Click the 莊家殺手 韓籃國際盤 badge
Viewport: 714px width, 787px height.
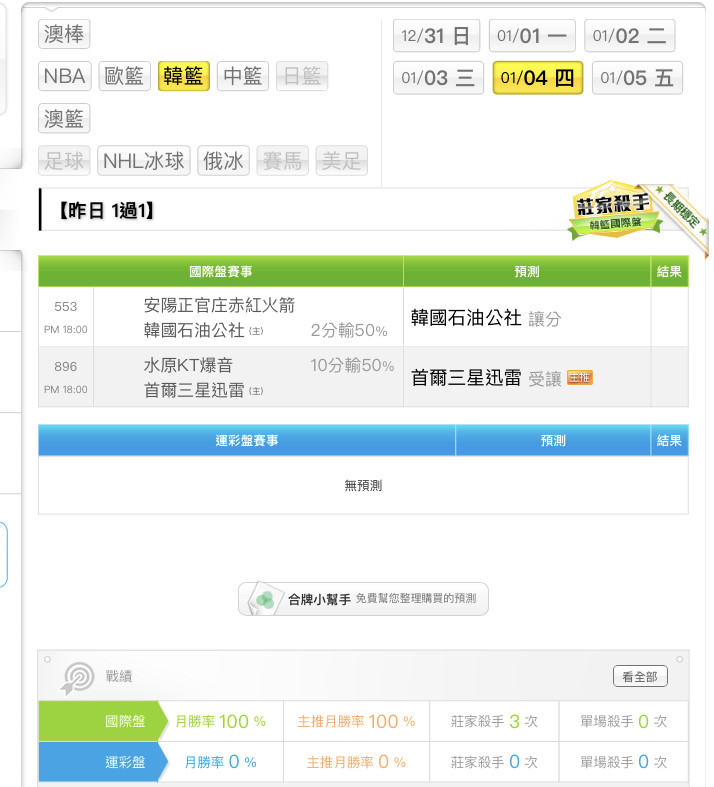pos(614,210)
